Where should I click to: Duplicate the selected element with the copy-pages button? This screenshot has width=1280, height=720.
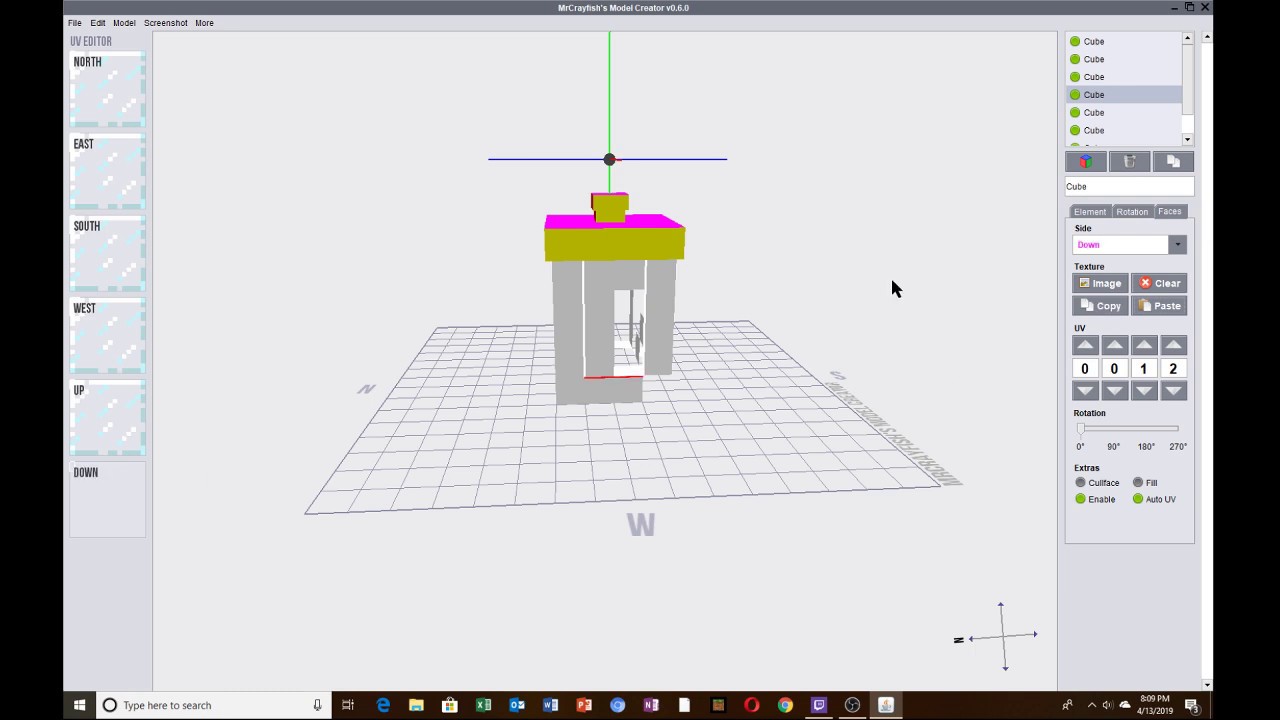coord(1173,162)
